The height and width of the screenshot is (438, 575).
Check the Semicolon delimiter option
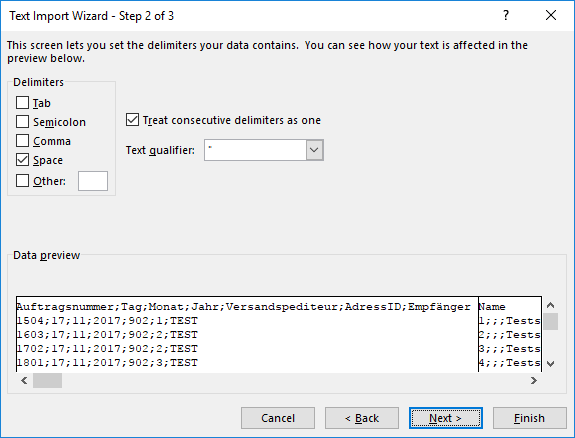22,122
